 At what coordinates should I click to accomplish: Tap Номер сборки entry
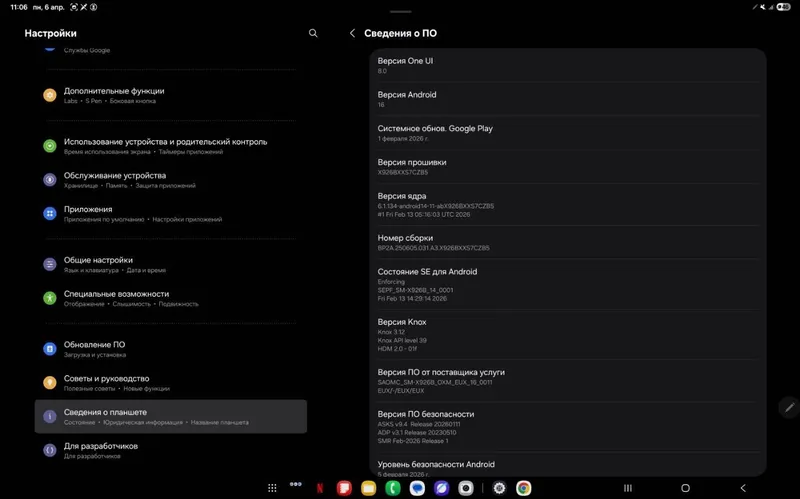(568, 242)
